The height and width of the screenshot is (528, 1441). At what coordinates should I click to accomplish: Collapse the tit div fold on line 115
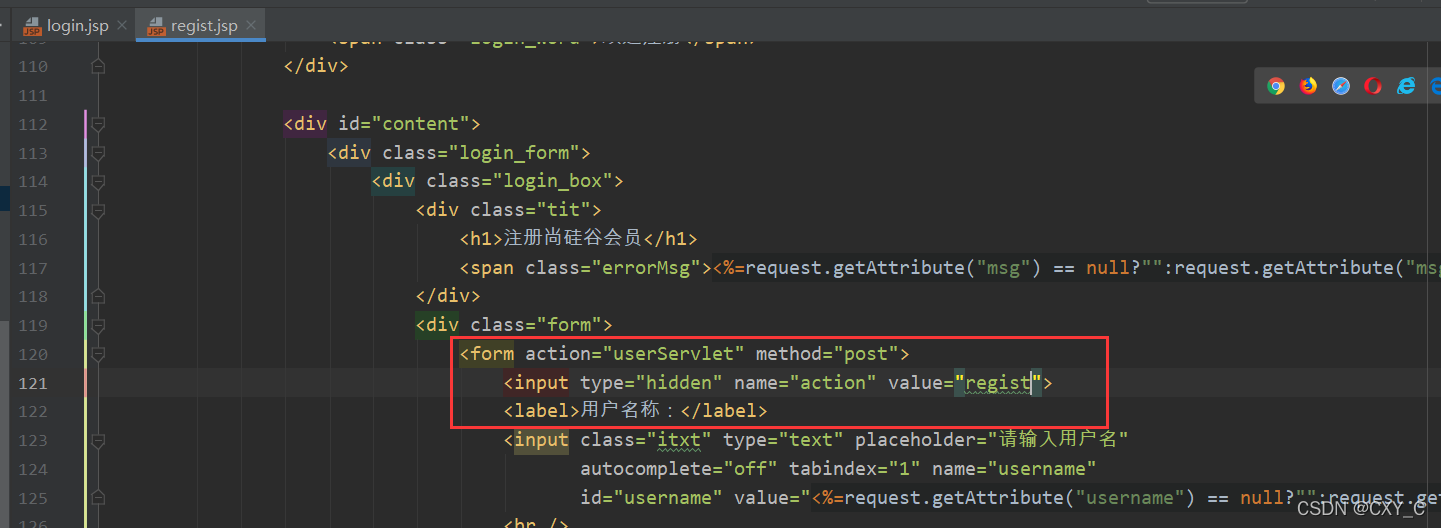click(98, 211)
